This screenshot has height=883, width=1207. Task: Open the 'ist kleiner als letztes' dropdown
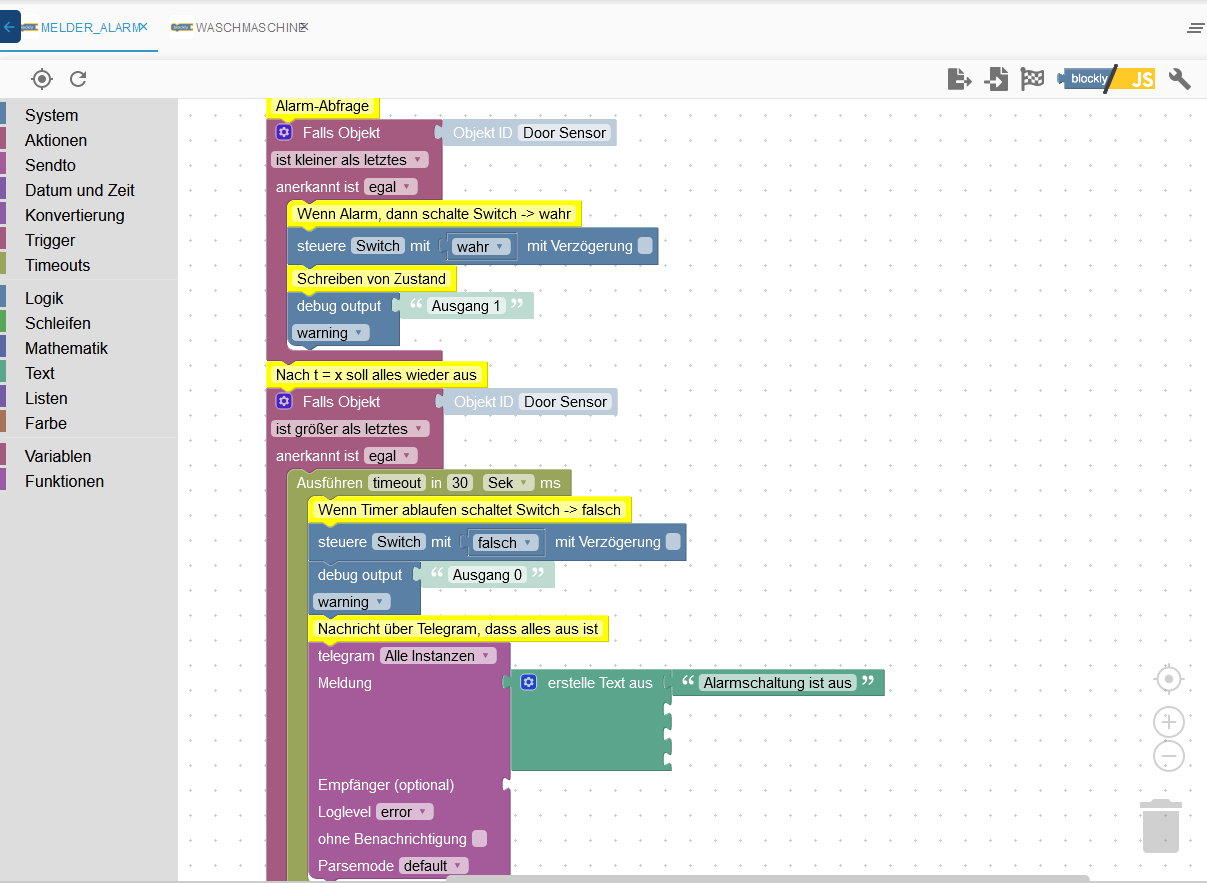(x=350, y=160)
